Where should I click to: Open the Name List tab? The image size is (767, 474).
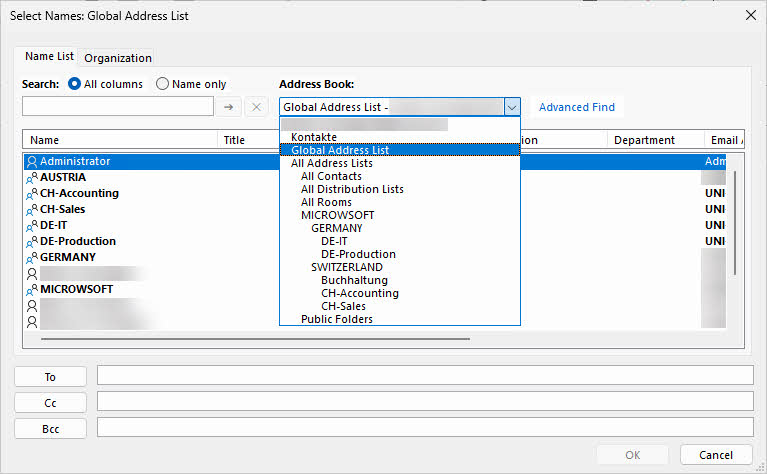point(49,57)
